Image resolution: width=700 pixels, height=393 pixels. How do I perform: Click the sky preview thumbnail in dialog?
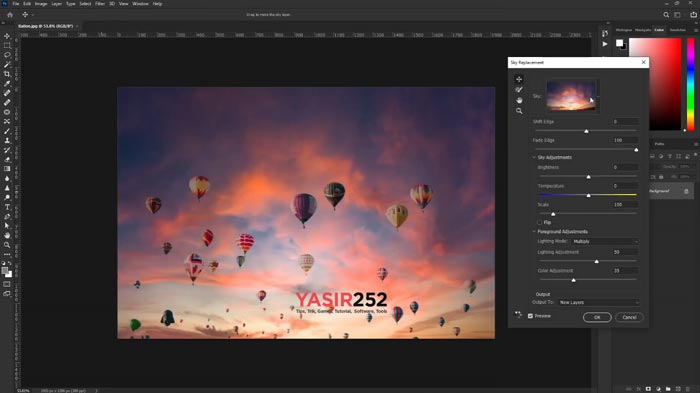pyautogui.click(x=571, y=96)
